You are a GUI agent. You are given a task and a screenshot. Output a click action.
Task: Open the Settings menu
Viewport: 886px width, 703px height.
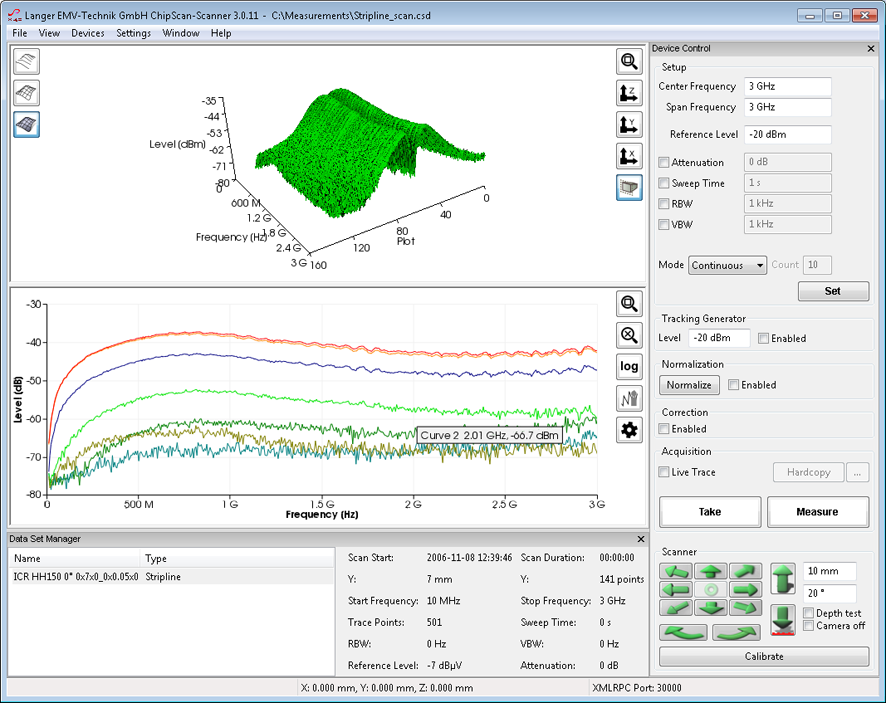pos(133,33)
